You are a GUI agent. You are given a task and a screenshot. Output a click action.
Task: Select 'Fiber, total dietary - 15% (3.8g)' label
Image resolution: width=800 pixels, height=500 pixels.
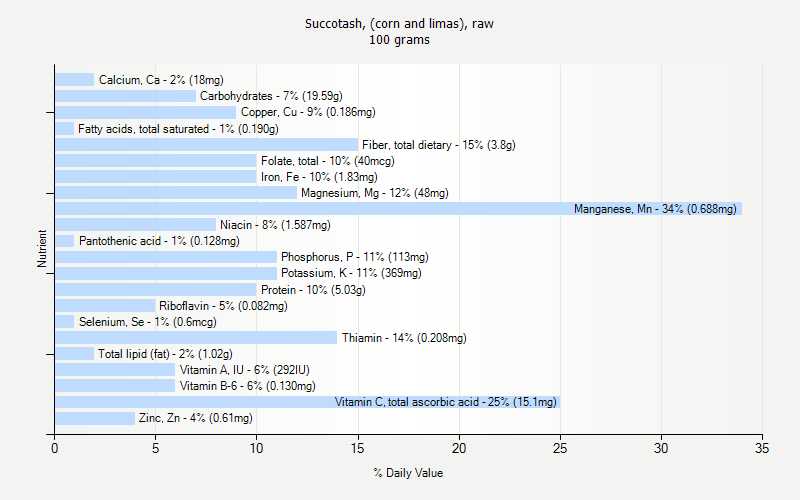pos(439,145)
